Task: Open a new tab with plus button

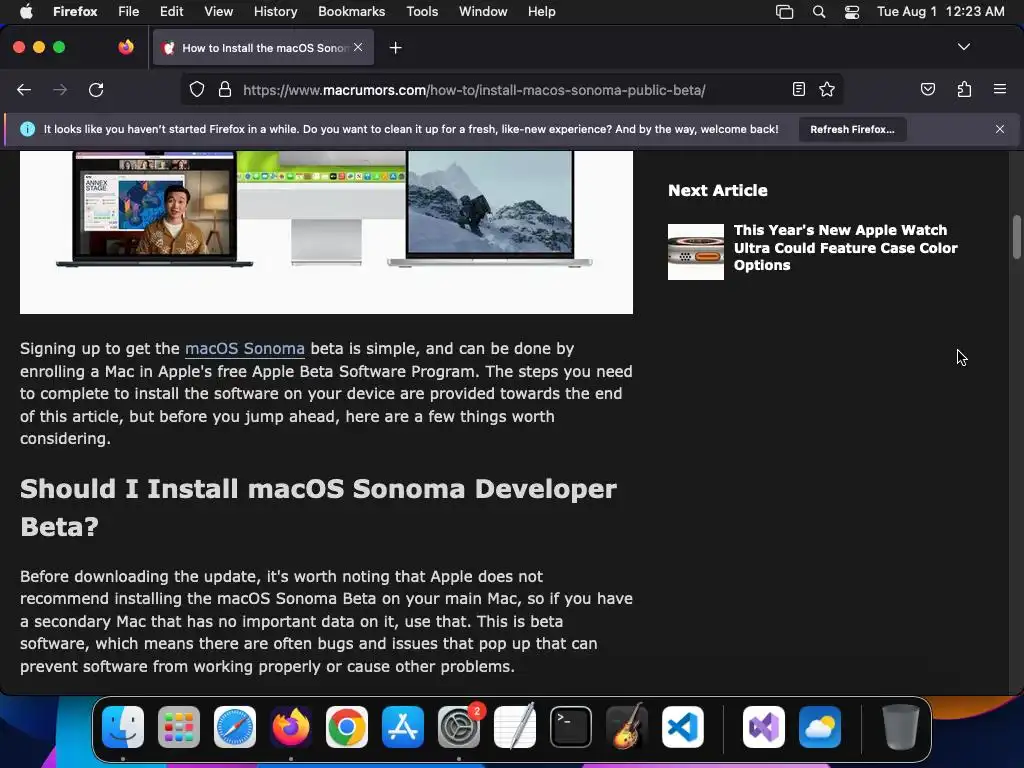Action: (x=395, y=48)
